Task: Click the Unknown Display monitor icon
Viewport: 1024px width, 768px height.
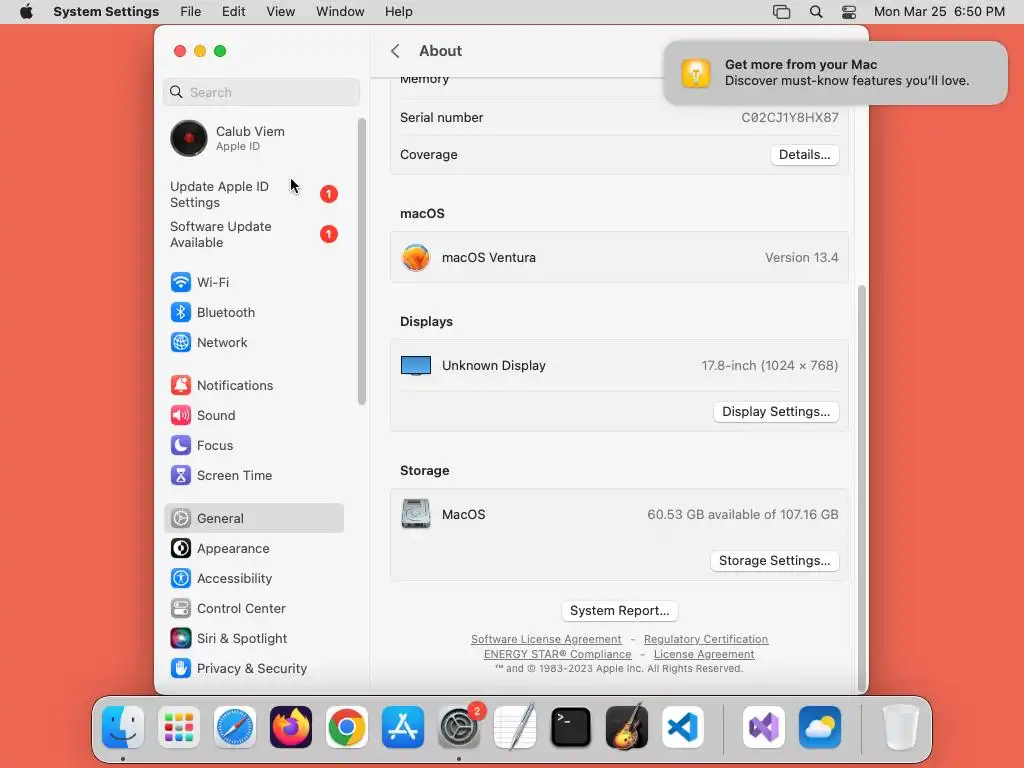Action: [416, 366]
